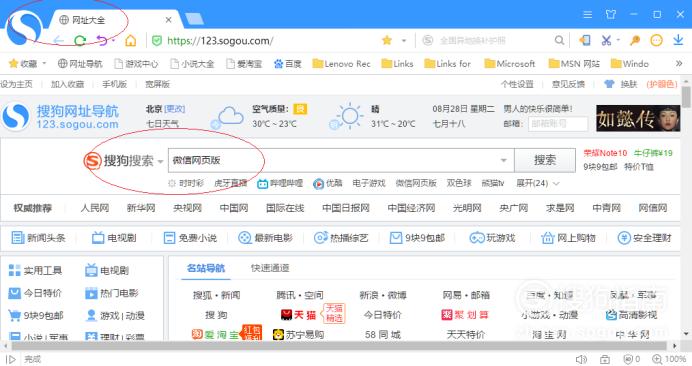Click the mailbox account input field
Image resolution: width=692 pixels, height=366 pixels.
pos(558,124)
